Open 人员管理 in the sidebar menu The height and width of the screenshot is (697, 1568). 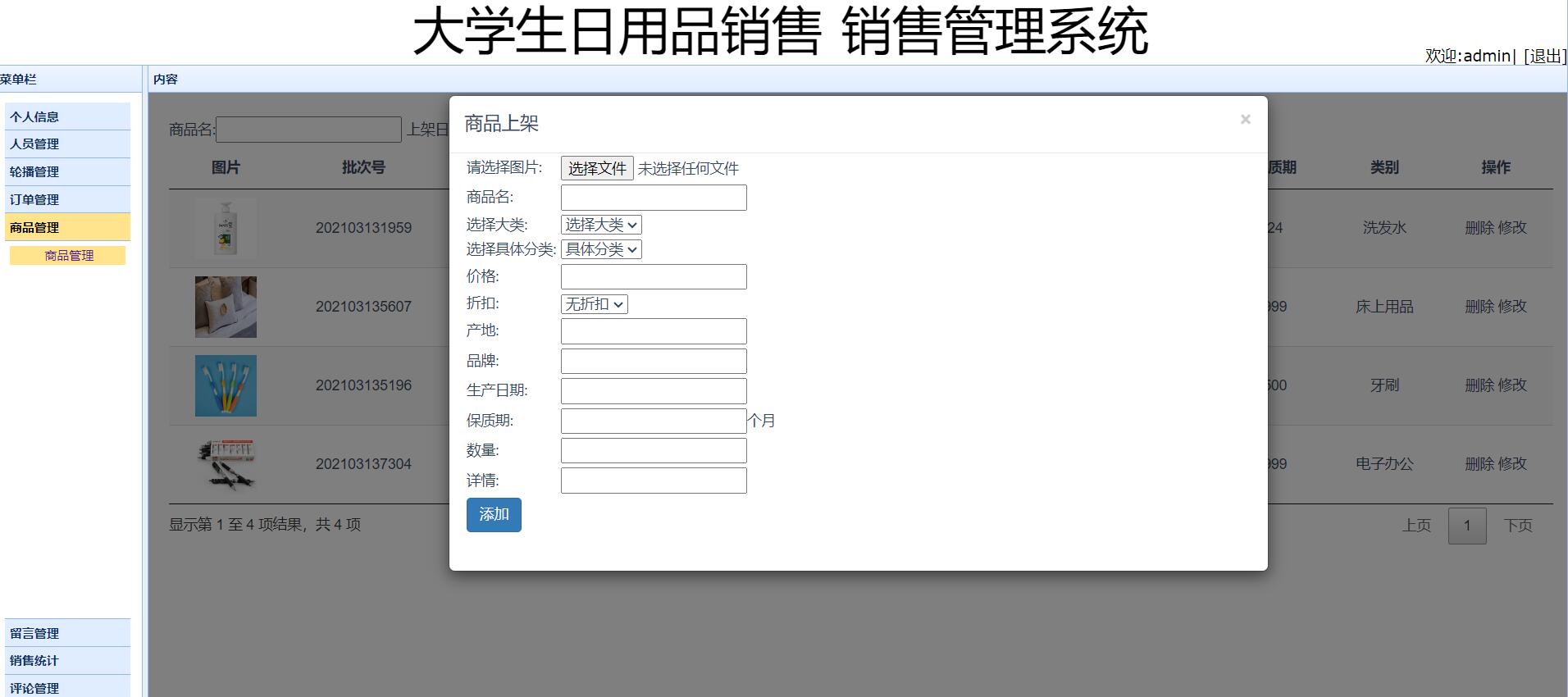tap(67, 143)
